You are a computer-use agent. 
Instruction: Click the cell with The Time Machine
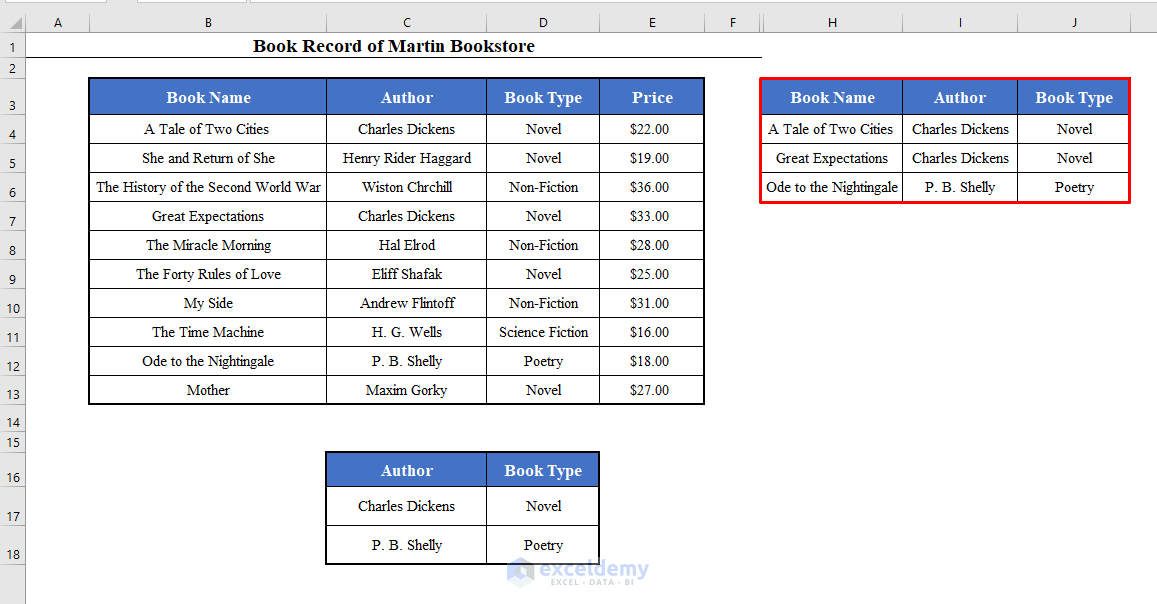click(208, 332)
